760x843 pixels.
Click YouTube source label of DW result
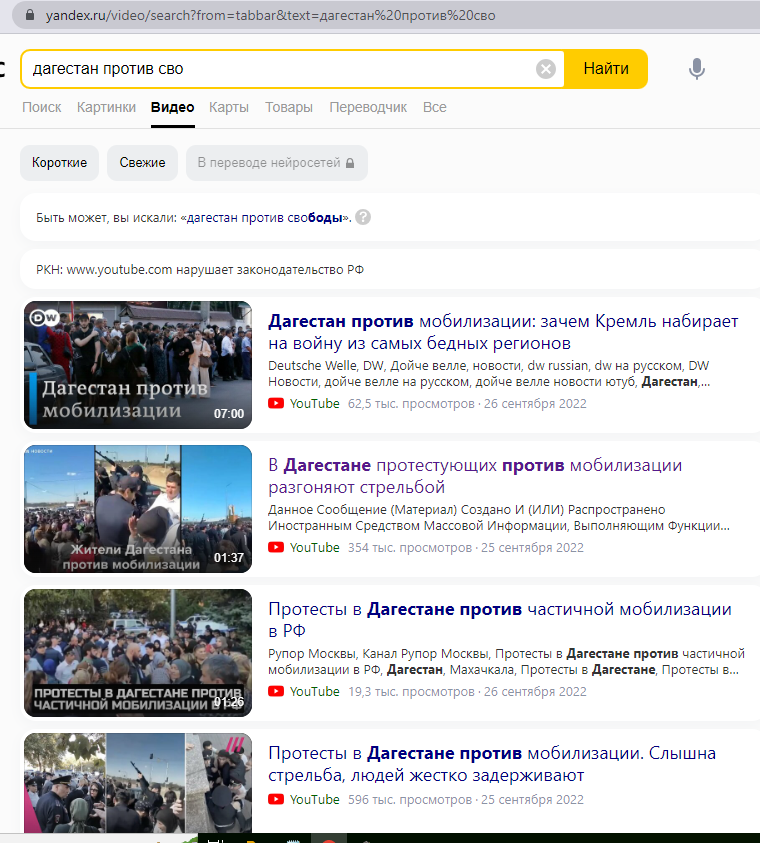pos(315,404)
